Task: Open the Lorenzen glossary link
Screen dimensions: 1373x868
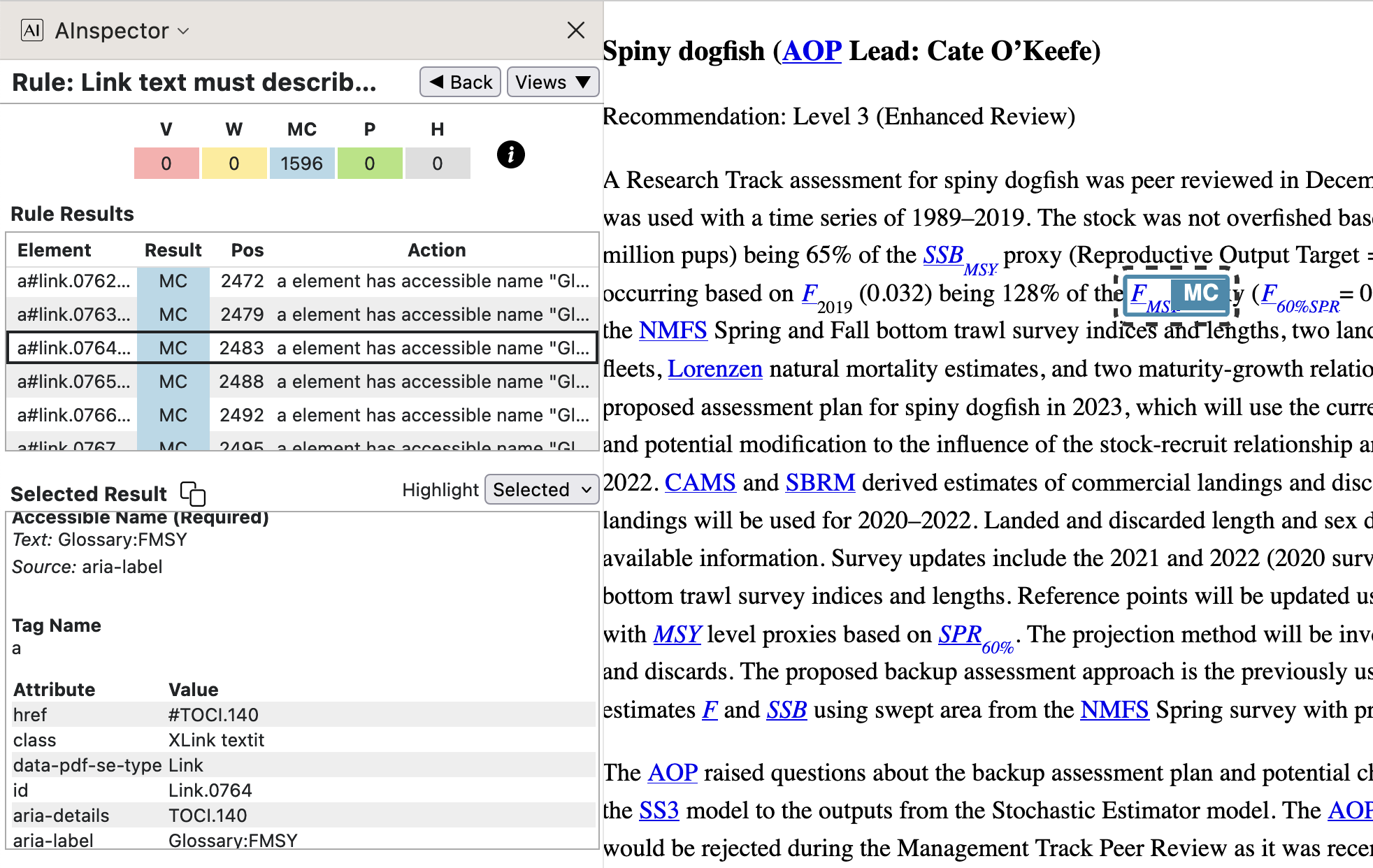Action: (x=714, y=369)
